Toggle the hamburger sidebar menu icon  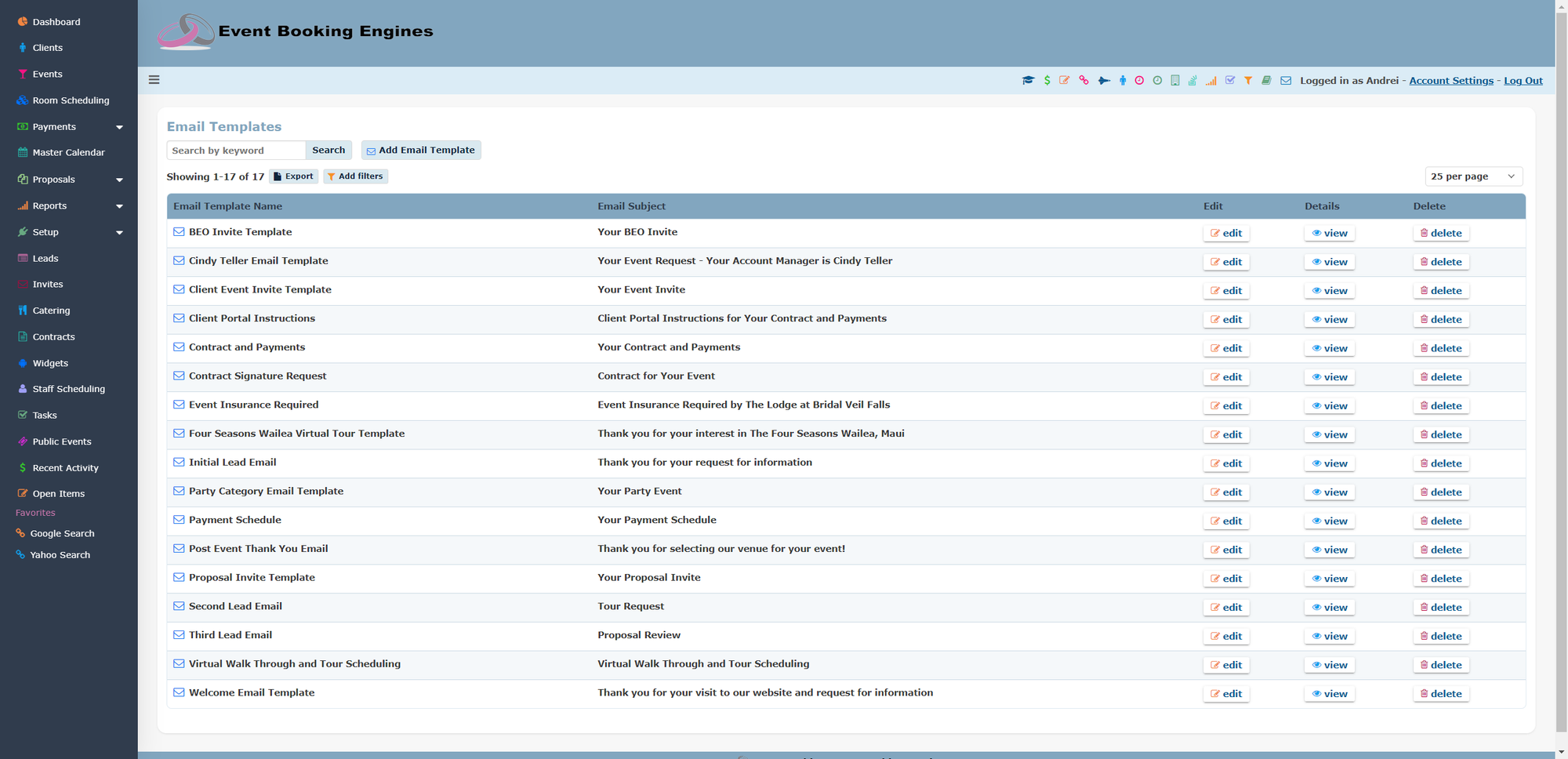[154, 80]
